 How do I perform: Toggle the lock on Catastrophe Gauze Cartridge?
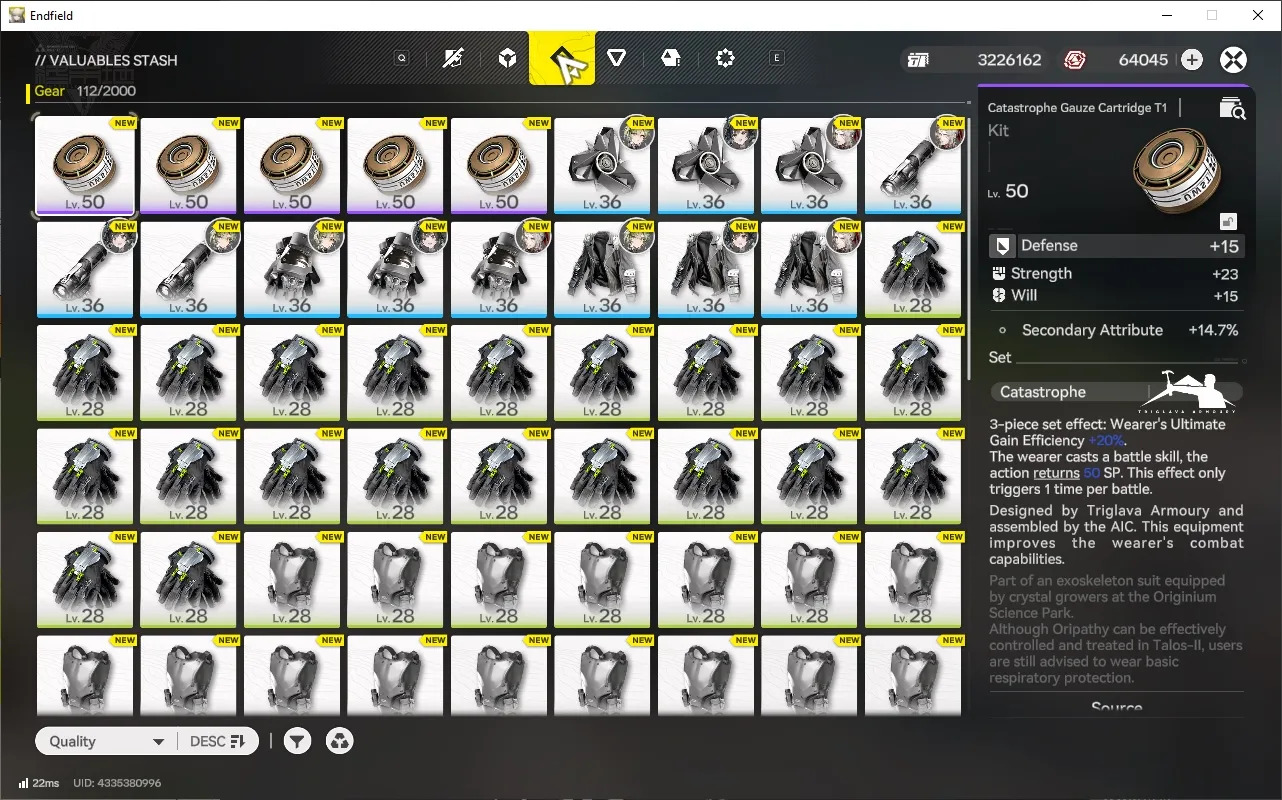pos(1228,221)
